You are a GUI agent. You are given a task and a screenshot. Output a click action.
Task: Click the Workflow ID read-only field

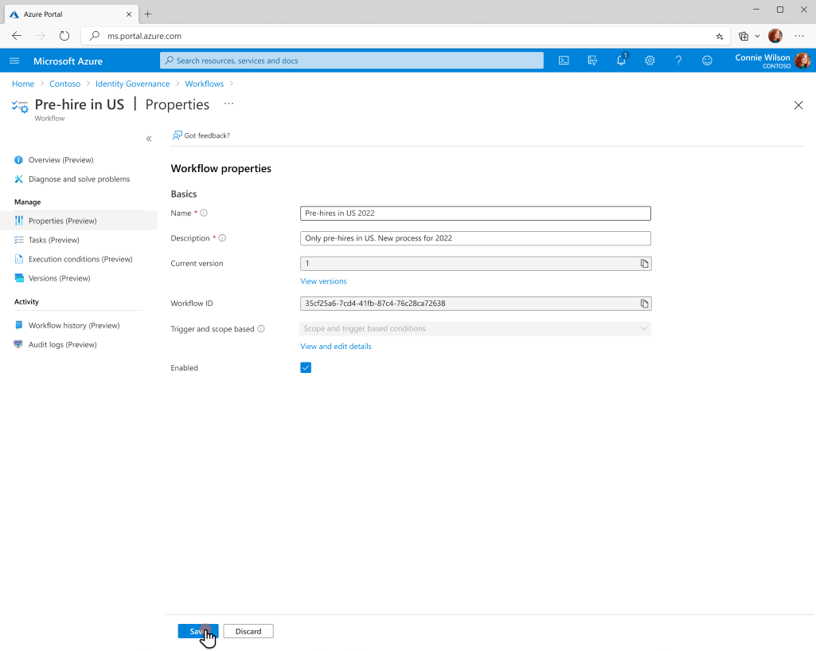pyautogui.click(x=475, y=303)
